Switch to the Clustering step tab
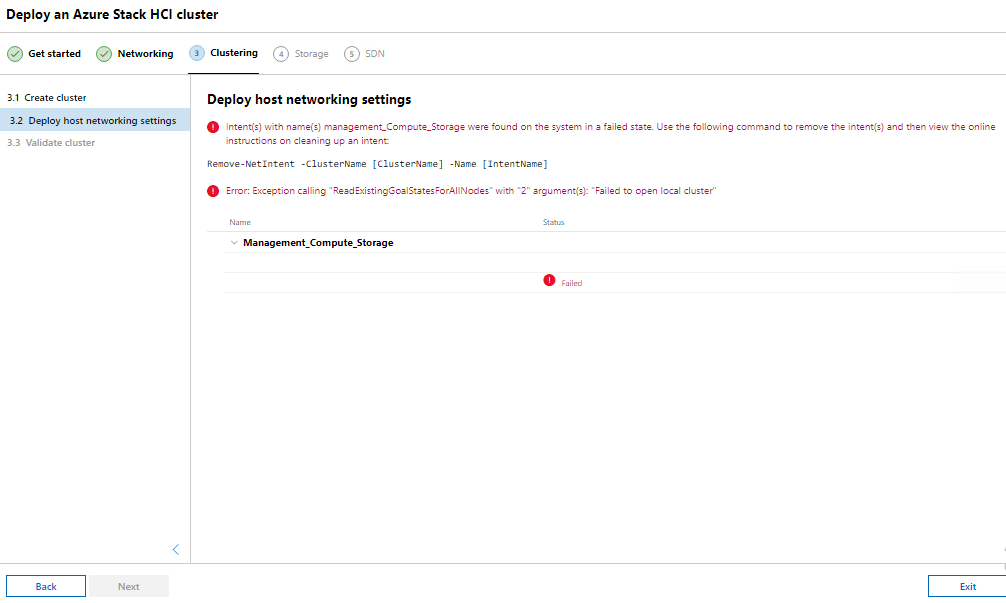The width and height of the screenshot is (1006, 603). tap(233, 53)
